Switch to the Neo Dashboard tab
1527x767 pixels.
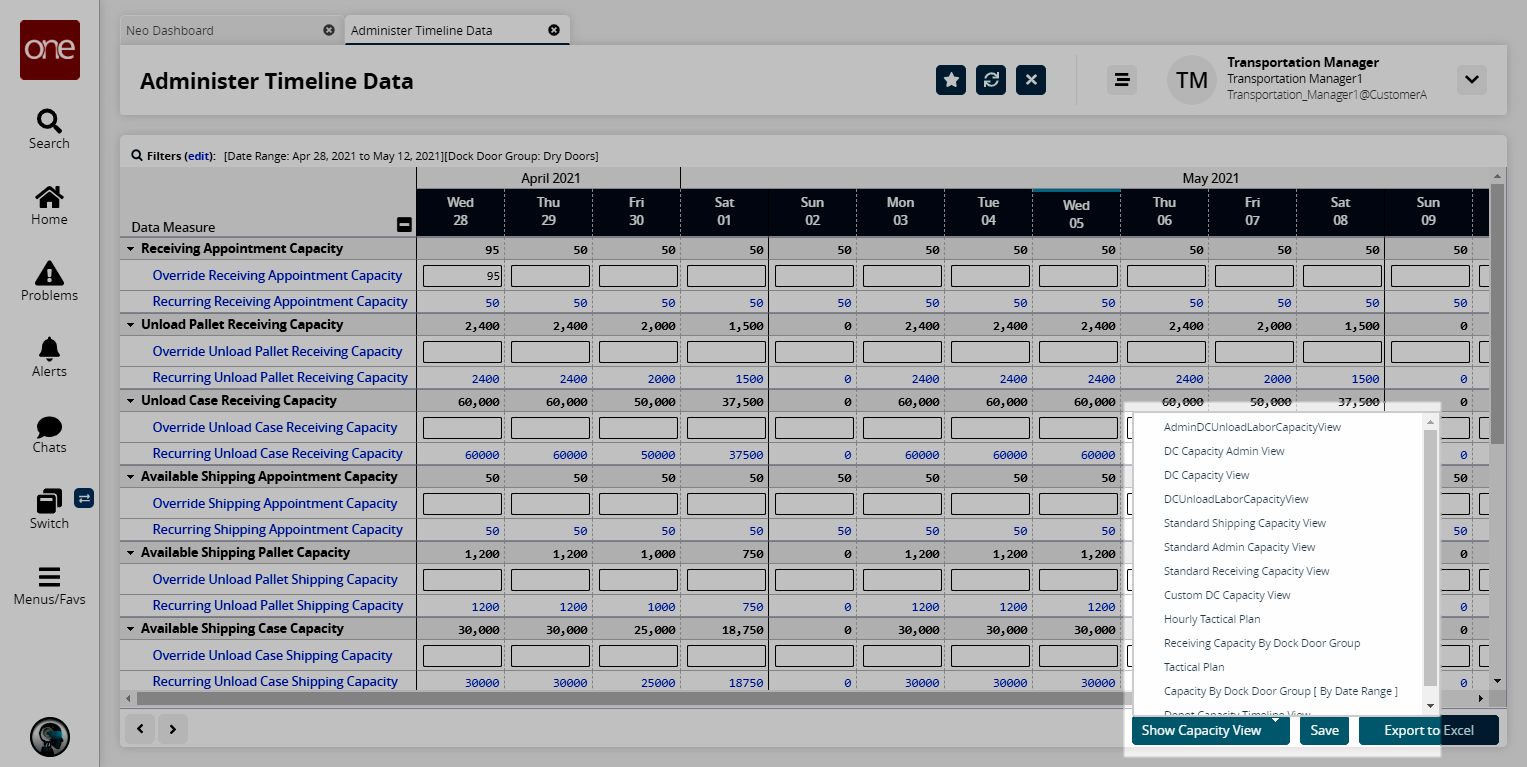[170, 30]
